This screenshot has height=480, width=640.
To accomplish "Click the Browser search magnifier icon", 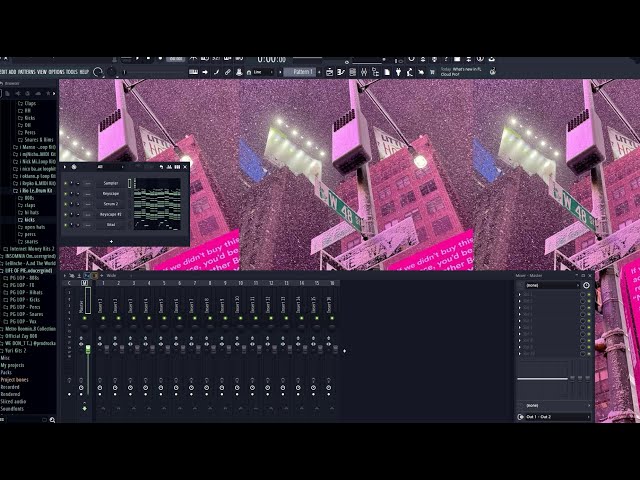I will [52, 420].
